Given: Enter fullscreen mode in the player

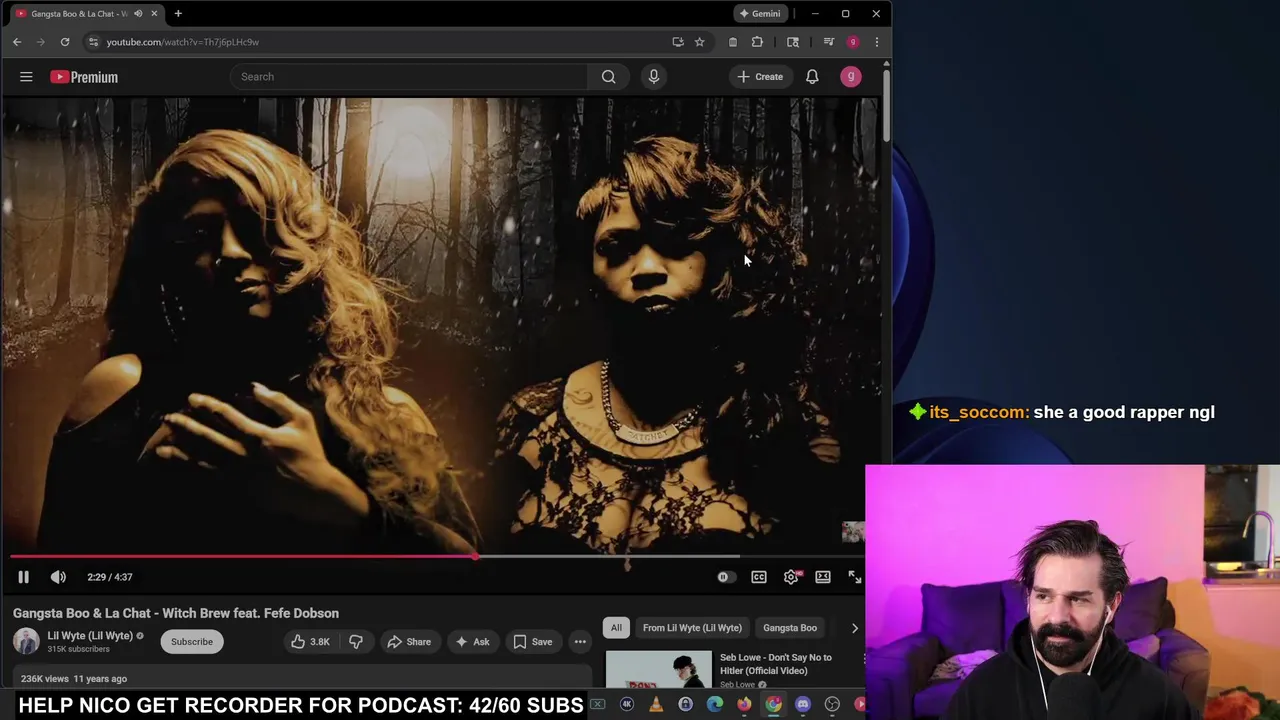Looking at the screenshot, I should pos(855,577).
